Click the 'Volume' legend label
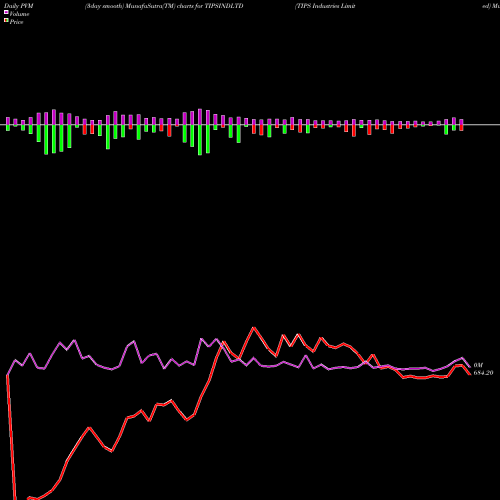The height and width of the screenshot is (500, 500). tap(19, 14)
